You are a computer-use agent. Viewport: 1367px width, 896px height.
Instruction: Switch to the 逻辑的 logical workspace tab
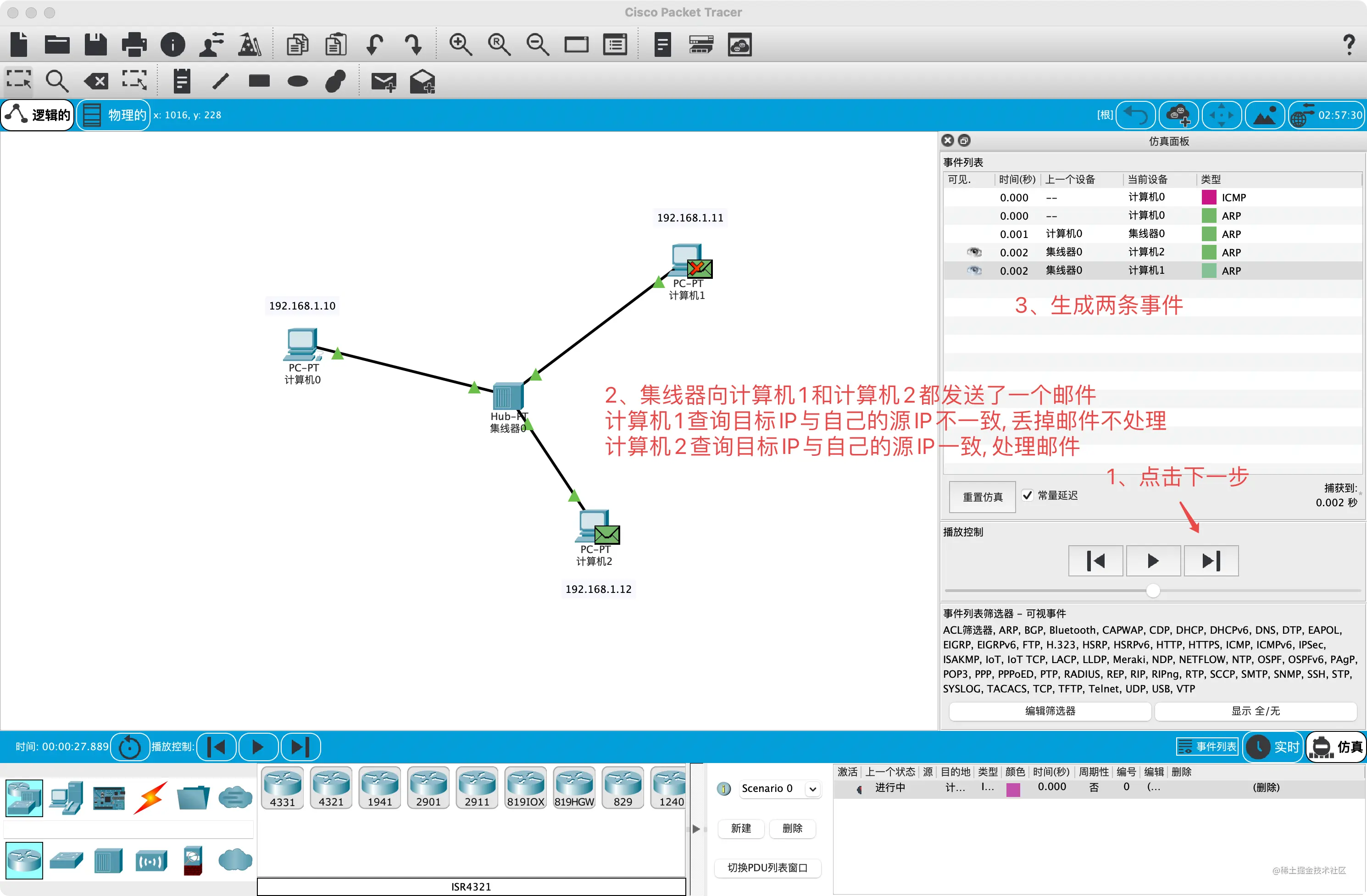[38, 115]
